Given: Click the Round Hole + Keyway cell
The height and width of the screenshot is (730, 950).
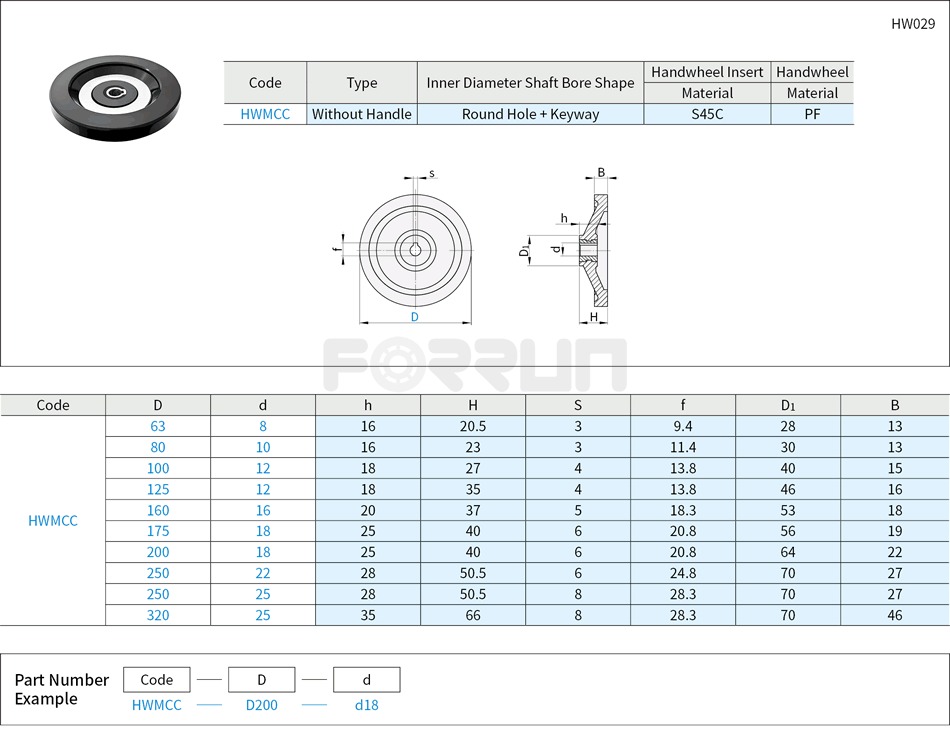Looking at the screenshot, I should click(530, 113).
